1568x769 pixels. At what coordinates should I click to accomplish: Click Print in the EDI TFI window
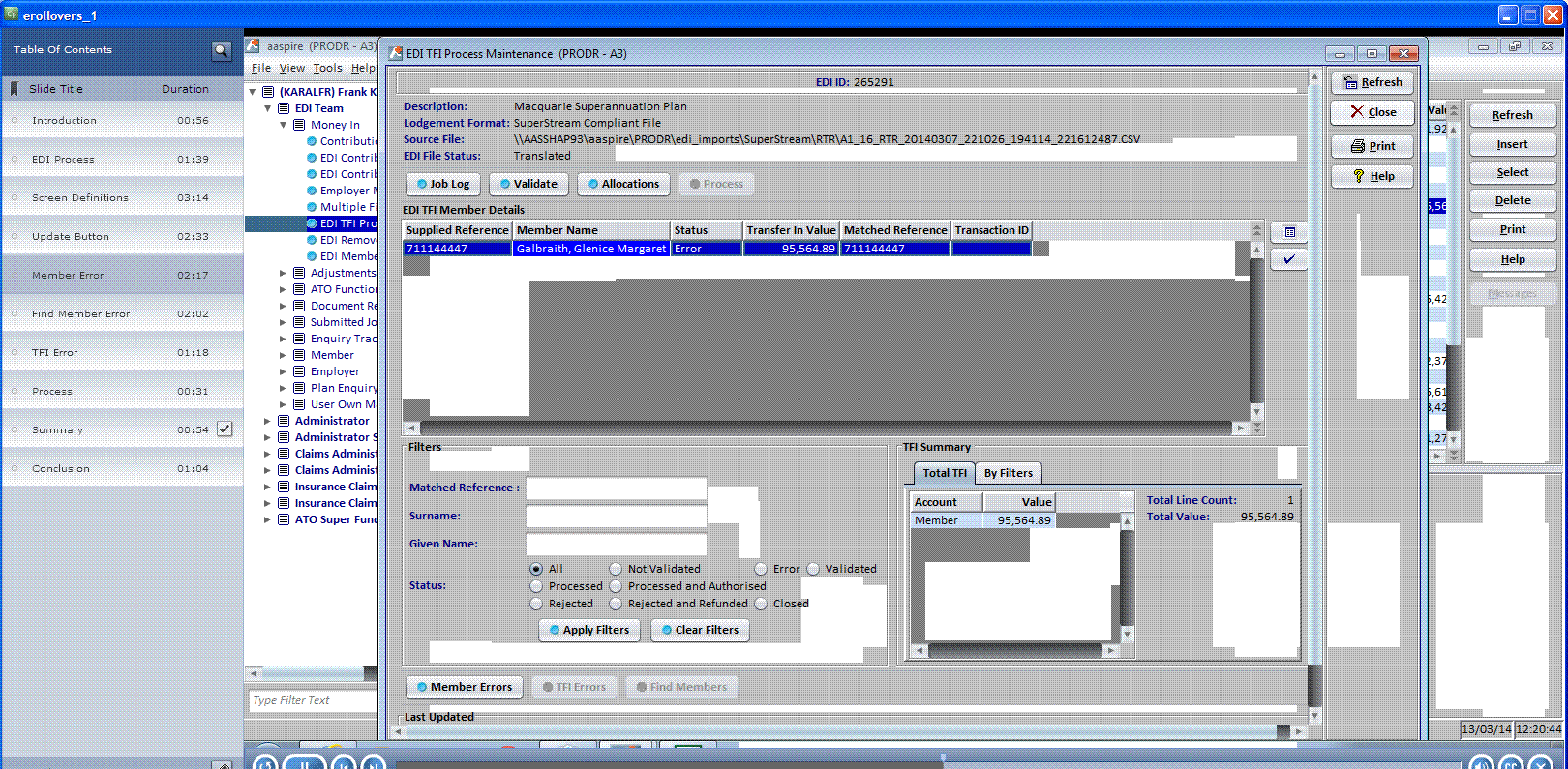1372,146
